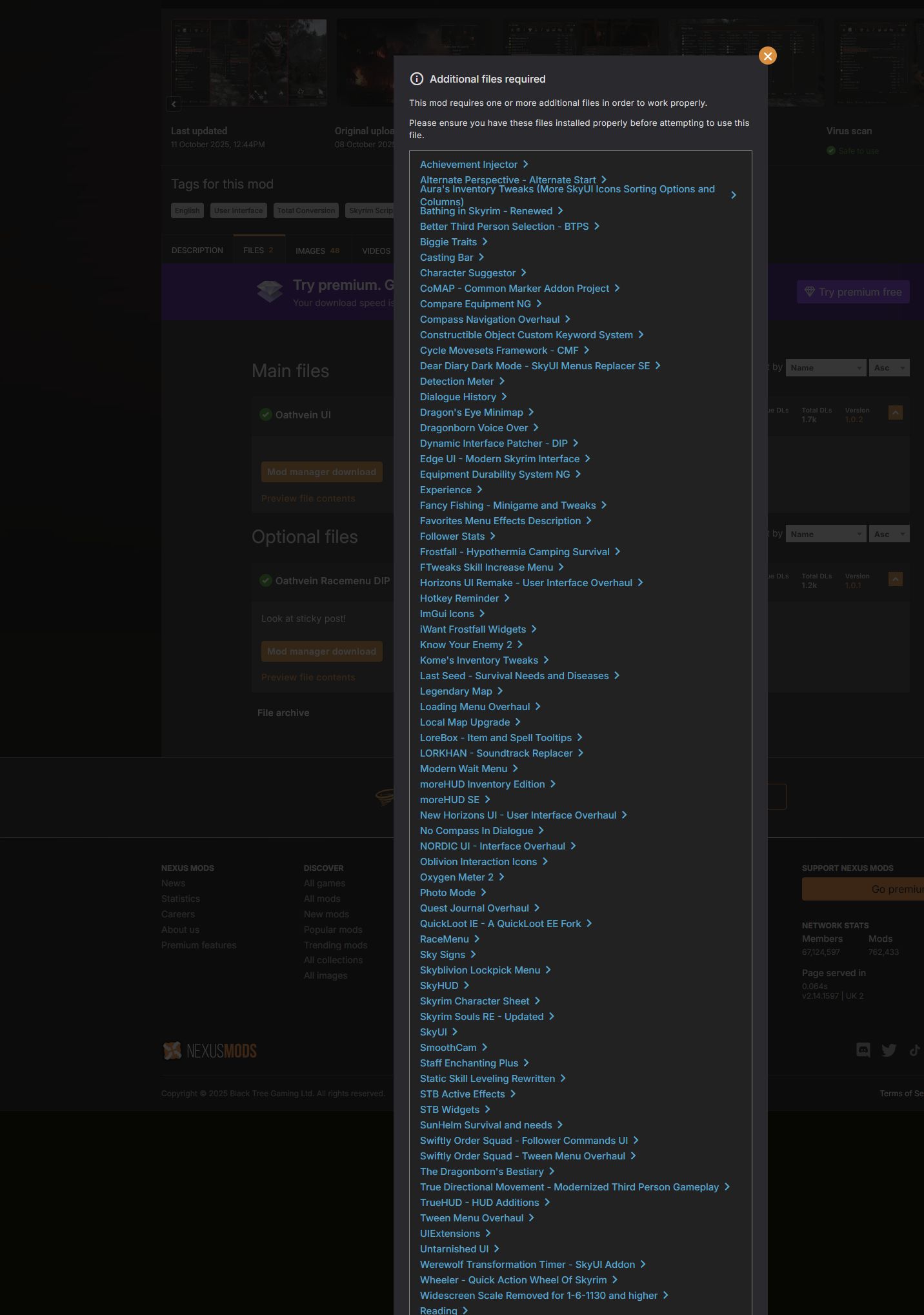This screenshot has height=1315, width=924.
Task: Go to the VIDEOS tab
Action: [376, 250]
